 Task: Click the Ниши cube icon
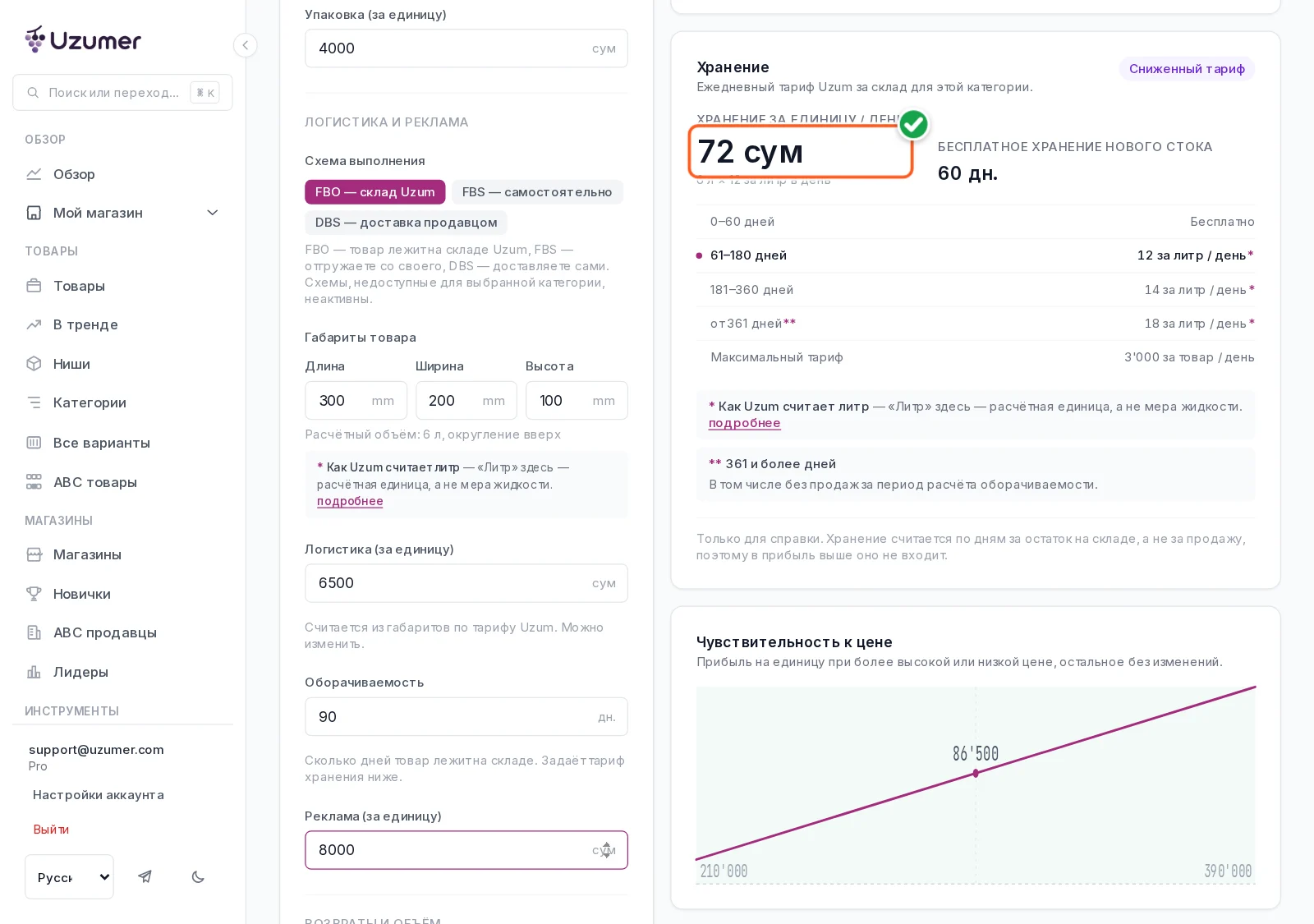click(34, 364)
